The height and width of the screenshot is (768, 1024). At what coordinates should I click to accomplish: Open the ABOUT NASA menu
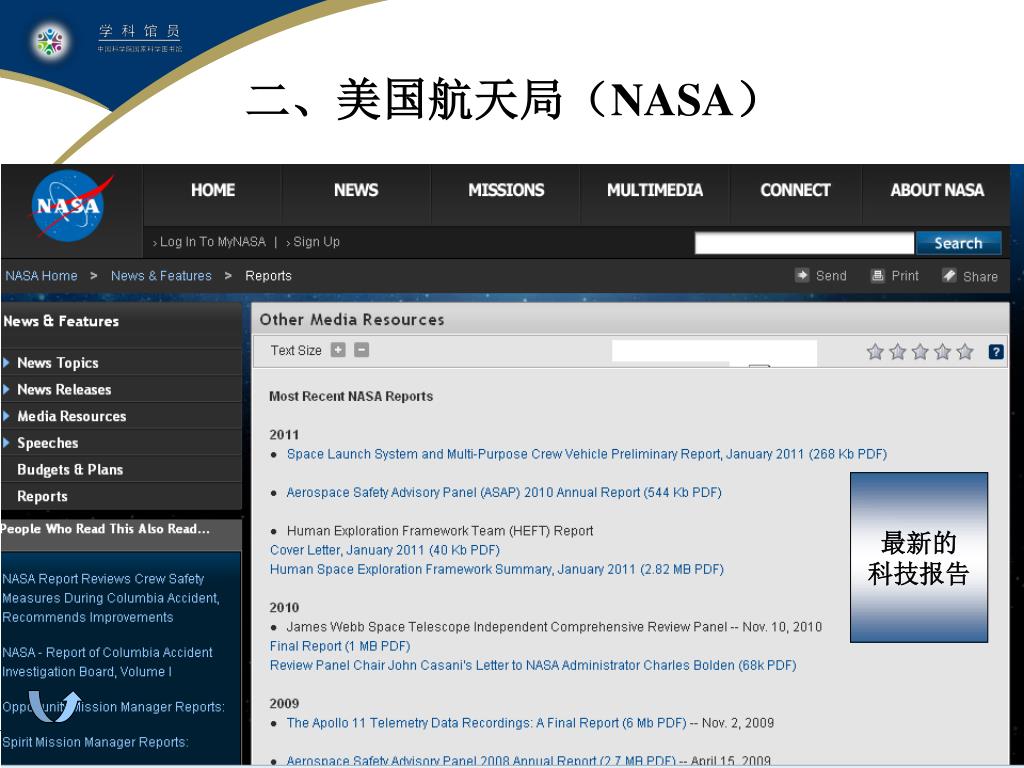(x=937, y=190)
